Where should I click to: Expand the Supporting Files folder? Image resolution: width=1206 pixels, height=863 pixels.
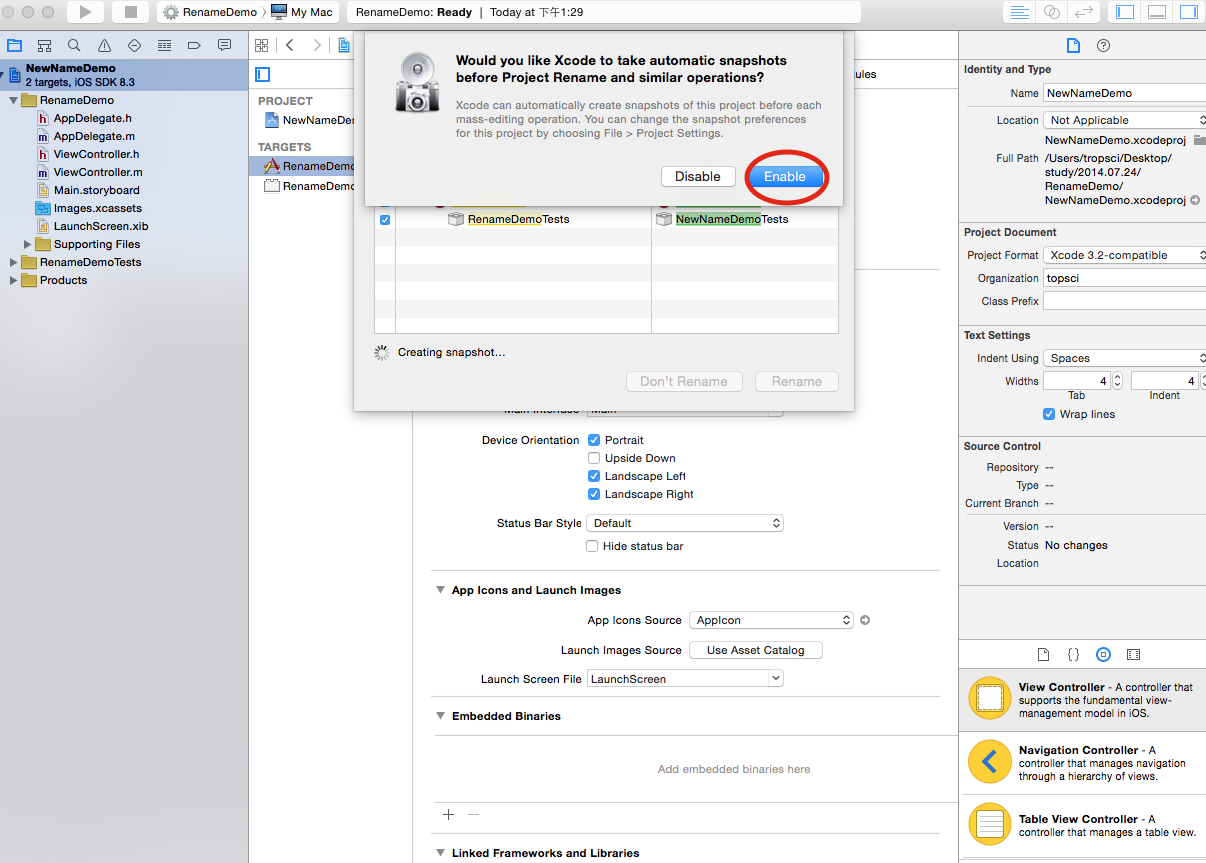click(29, 244)
